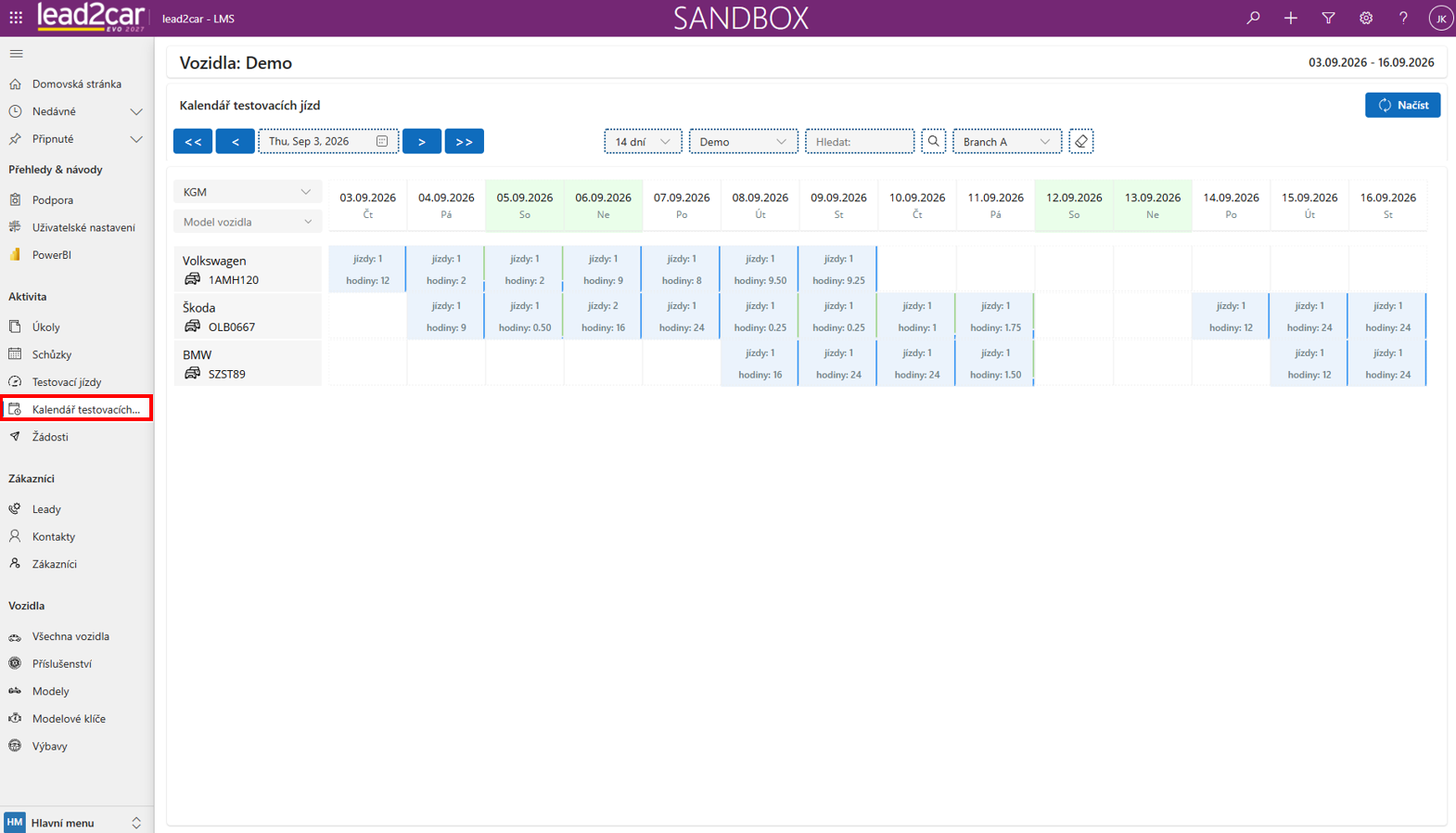The image size is (1456, 833).
Task: Click the Hledat search input field
Action: coord(860,141)
